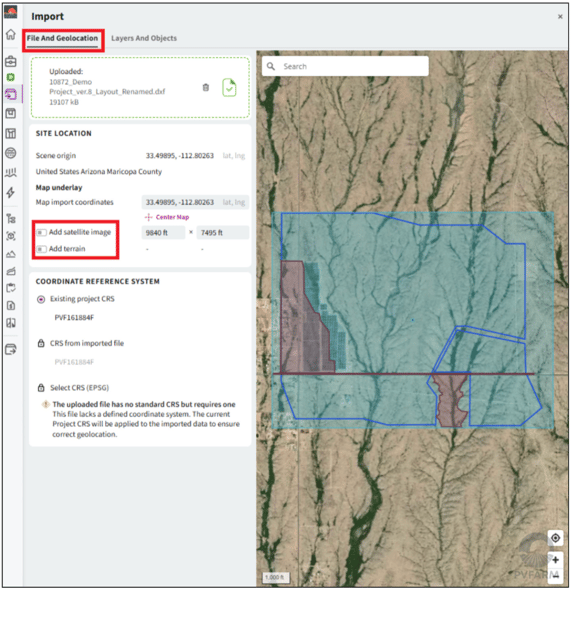Click the Scene origin coordinates value
Screen dimensions: 572x630
tap(180, 155)
